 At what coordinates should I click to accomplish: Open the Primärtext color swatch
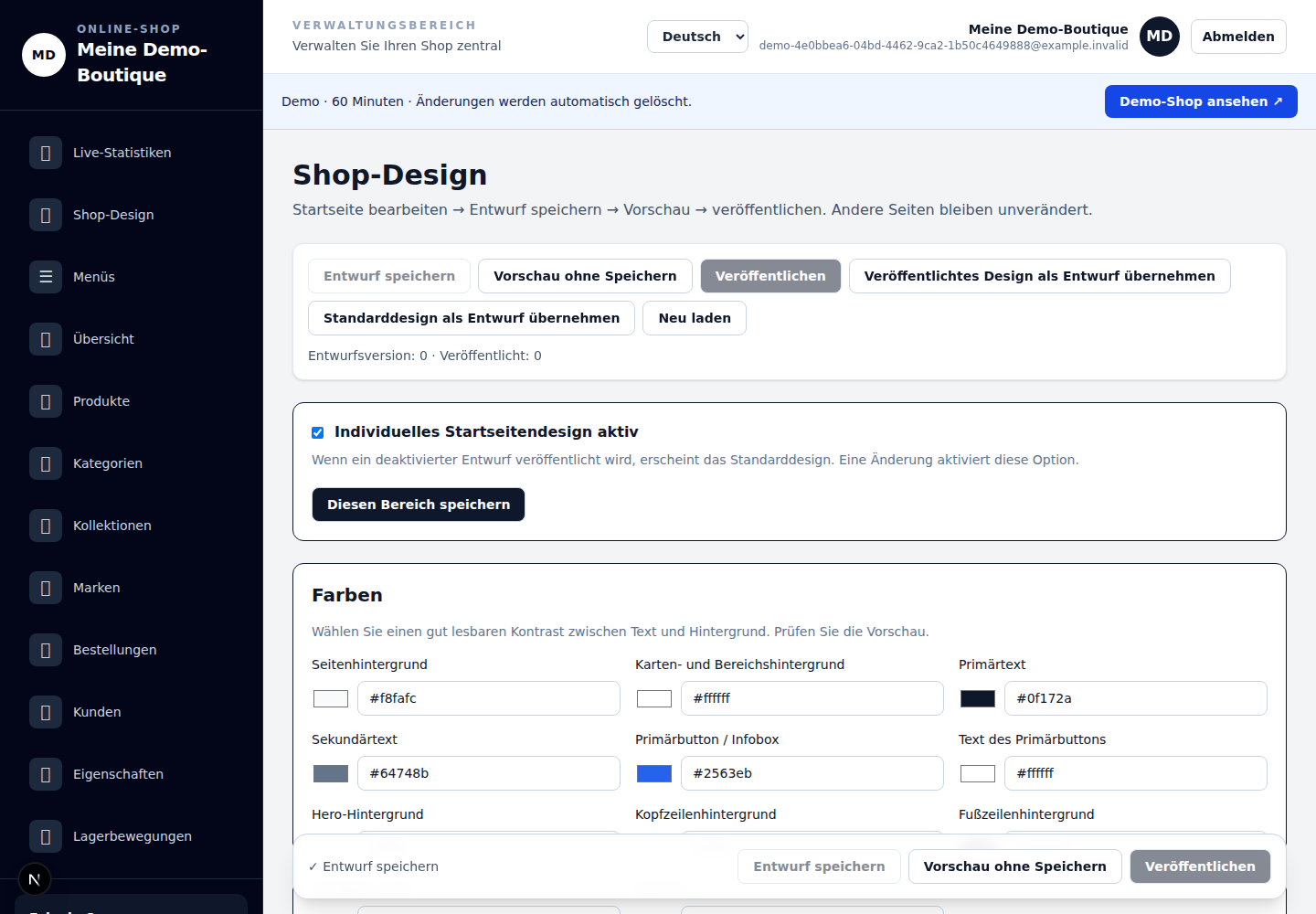978,698
